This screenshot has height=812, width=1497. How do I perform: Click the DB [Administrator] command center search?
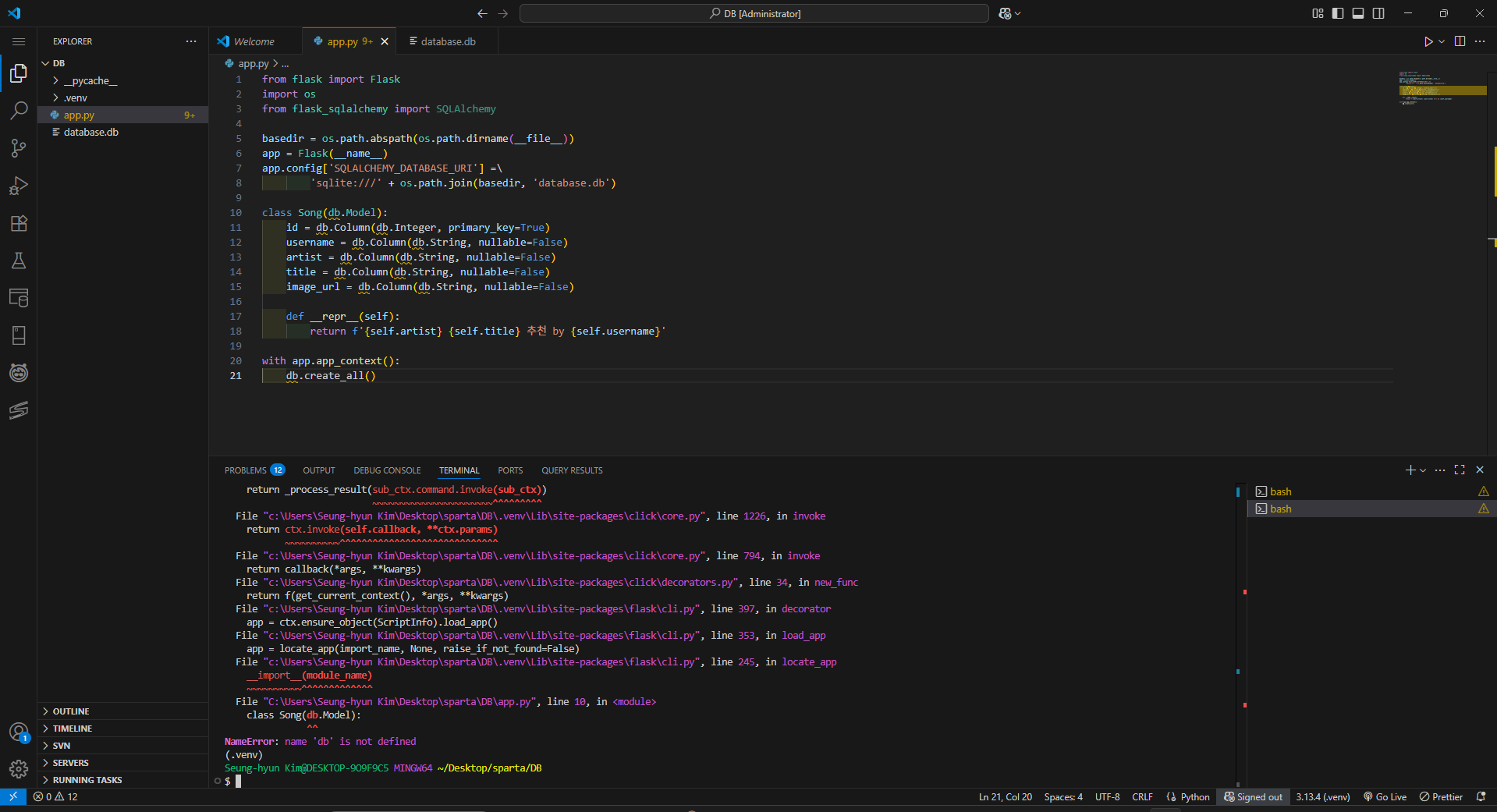pos(754,13)
